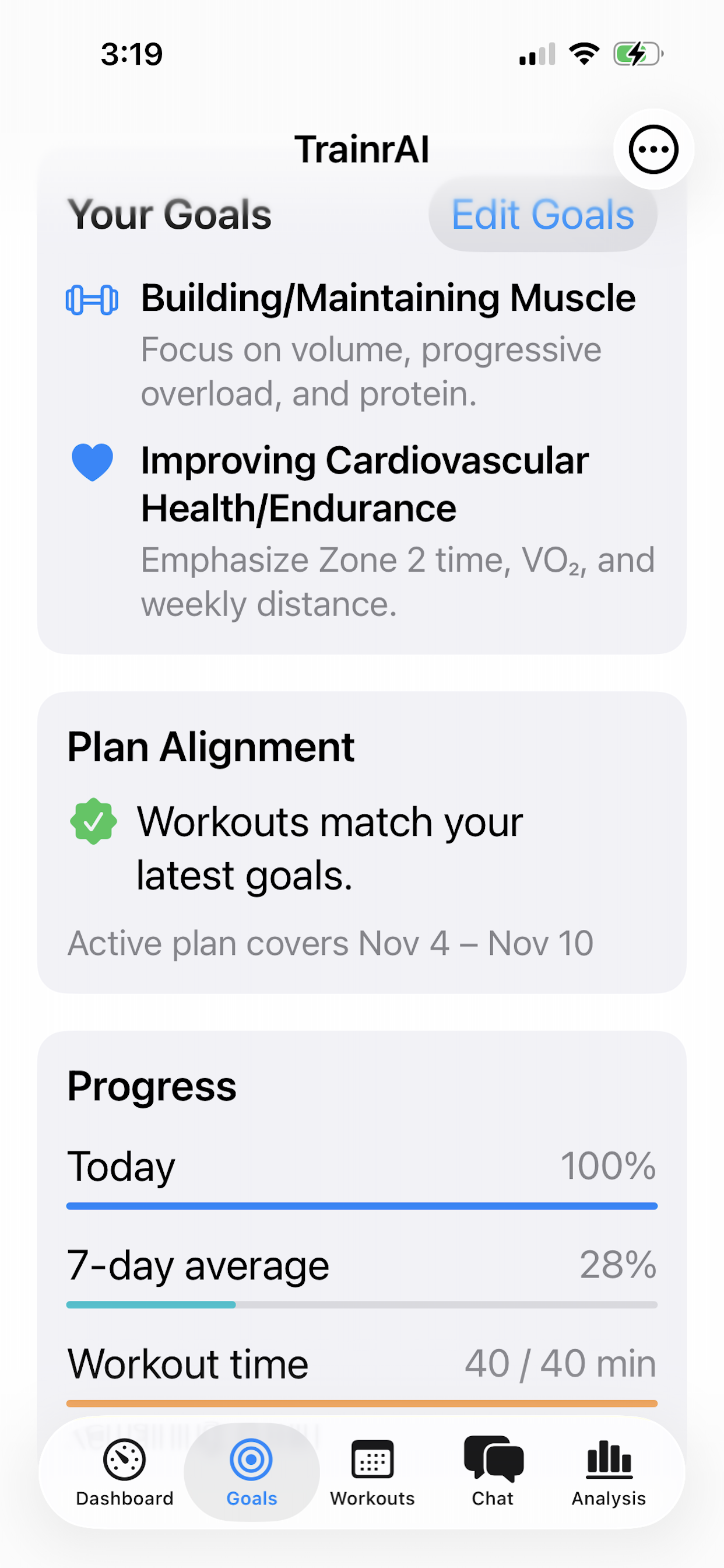
Task: Tap the Edit Goals button
Action: tap(543, 215)
